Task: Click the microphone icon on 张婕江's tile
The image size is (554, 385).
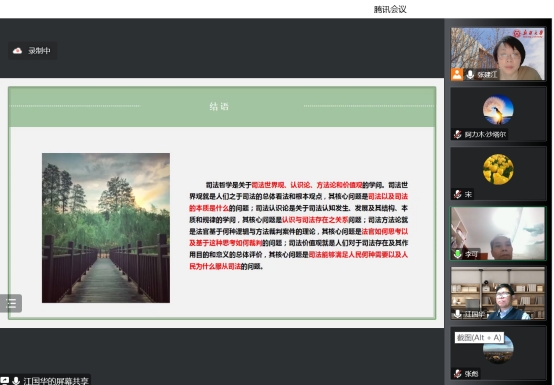Action: pyautogui.click(x=470, y=75)
